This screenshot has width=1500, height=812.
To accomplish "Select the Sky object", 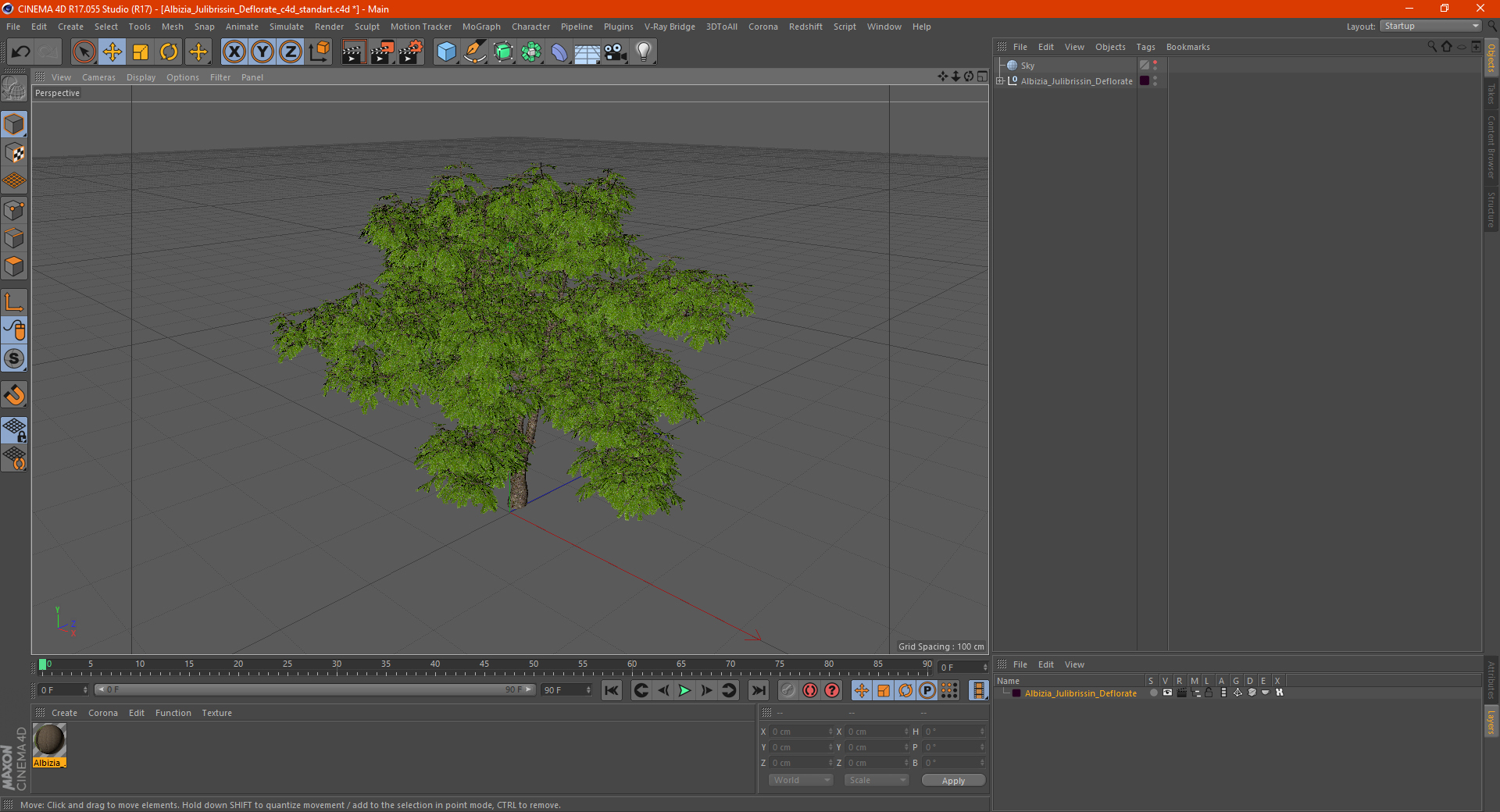I will [1027, 66].
